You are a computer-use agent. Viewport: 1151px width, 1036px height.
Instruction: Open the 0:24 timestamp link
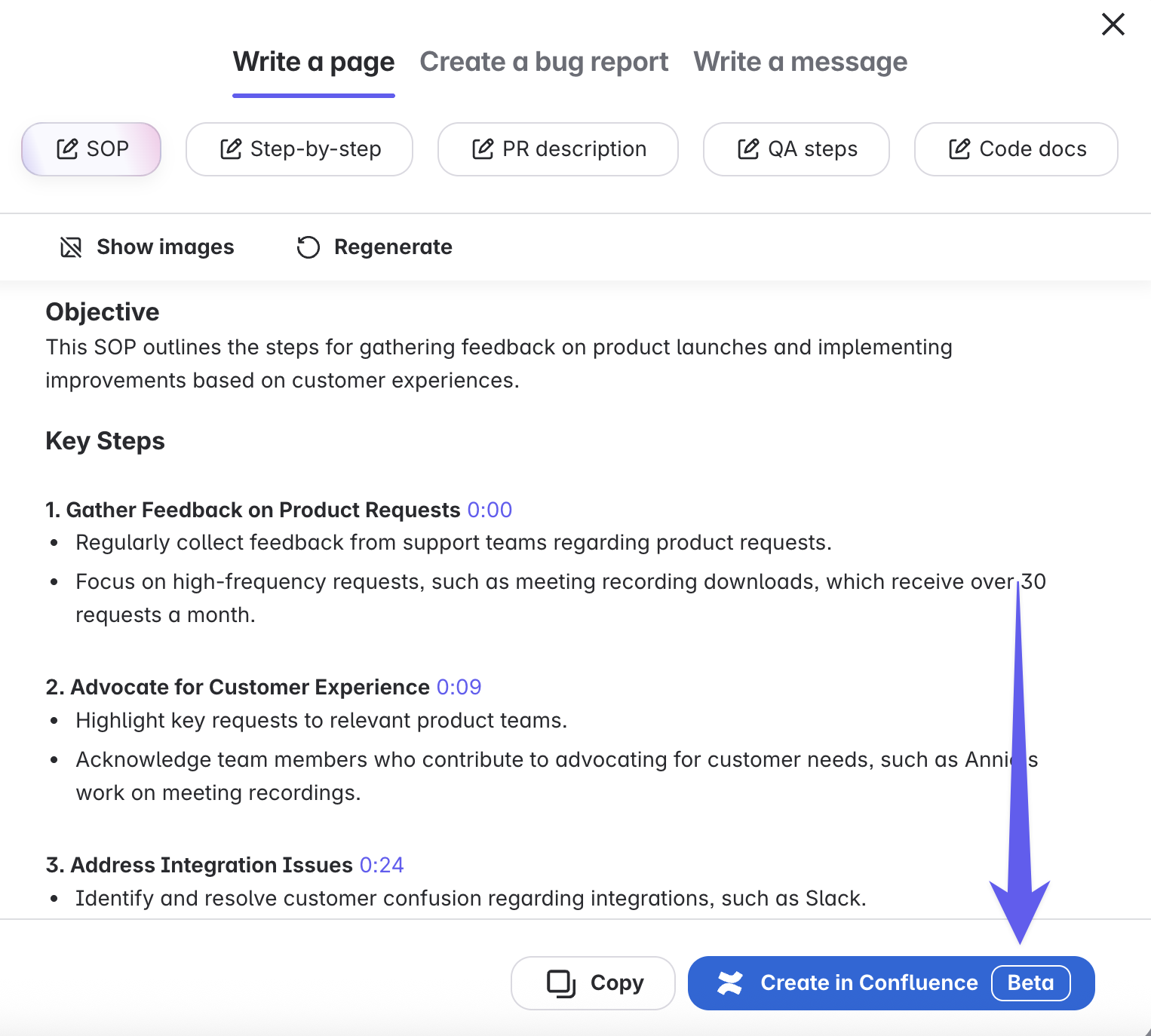(x=382, y=866)
